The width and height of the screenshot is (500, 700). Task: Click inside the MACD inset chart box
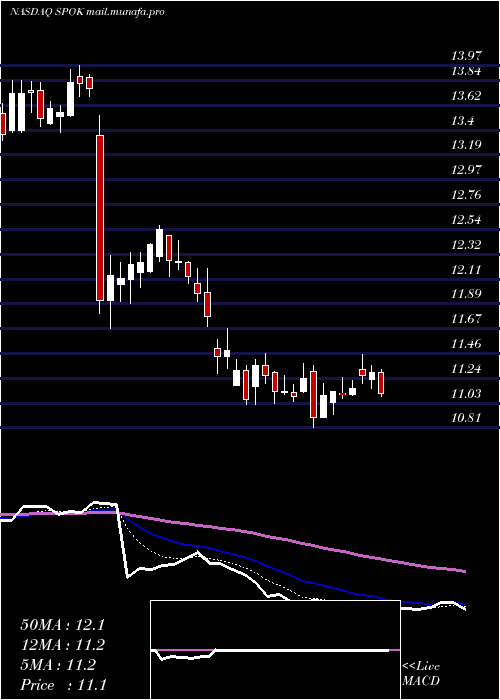(275, 650)
